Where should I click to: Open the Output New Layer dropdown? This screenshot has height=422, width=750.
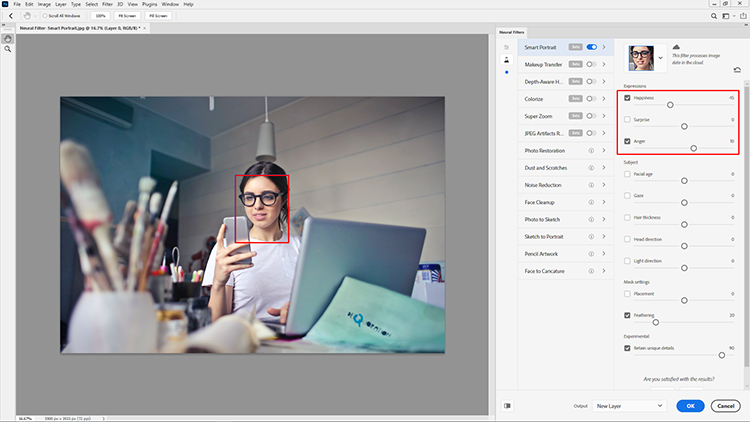629,406
